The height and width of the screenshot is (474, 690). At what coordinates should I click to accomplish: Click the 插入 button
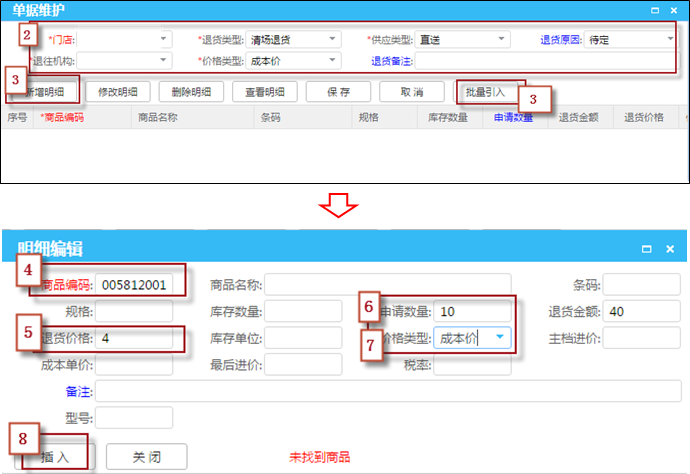pos(55,457)
